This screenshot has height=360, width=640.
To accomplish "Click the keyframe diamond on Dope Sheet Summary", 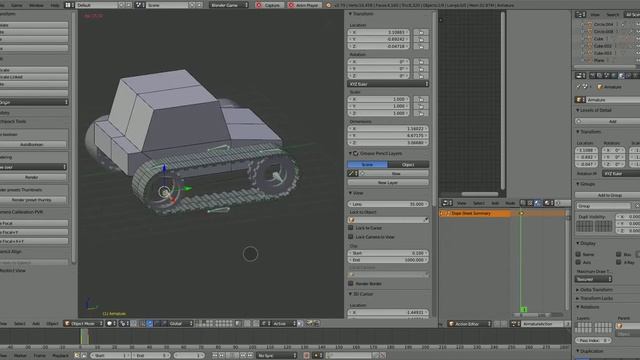I will pyautogui.click(x=521, y=213).
